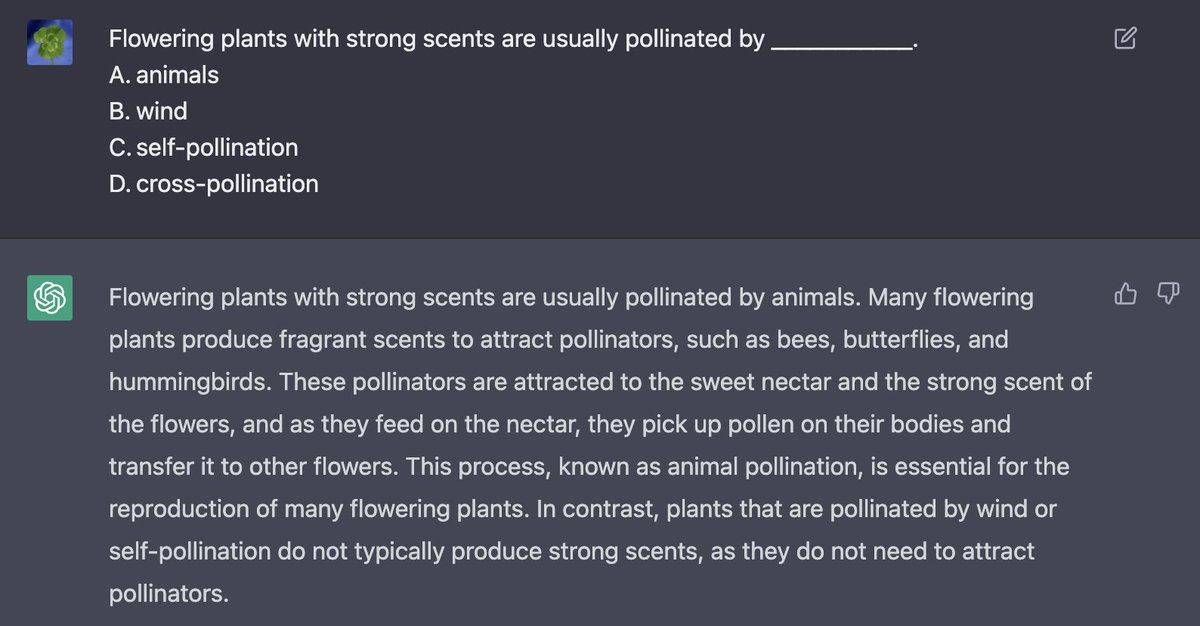Click the edit message pencil icon

point(1125,39)
